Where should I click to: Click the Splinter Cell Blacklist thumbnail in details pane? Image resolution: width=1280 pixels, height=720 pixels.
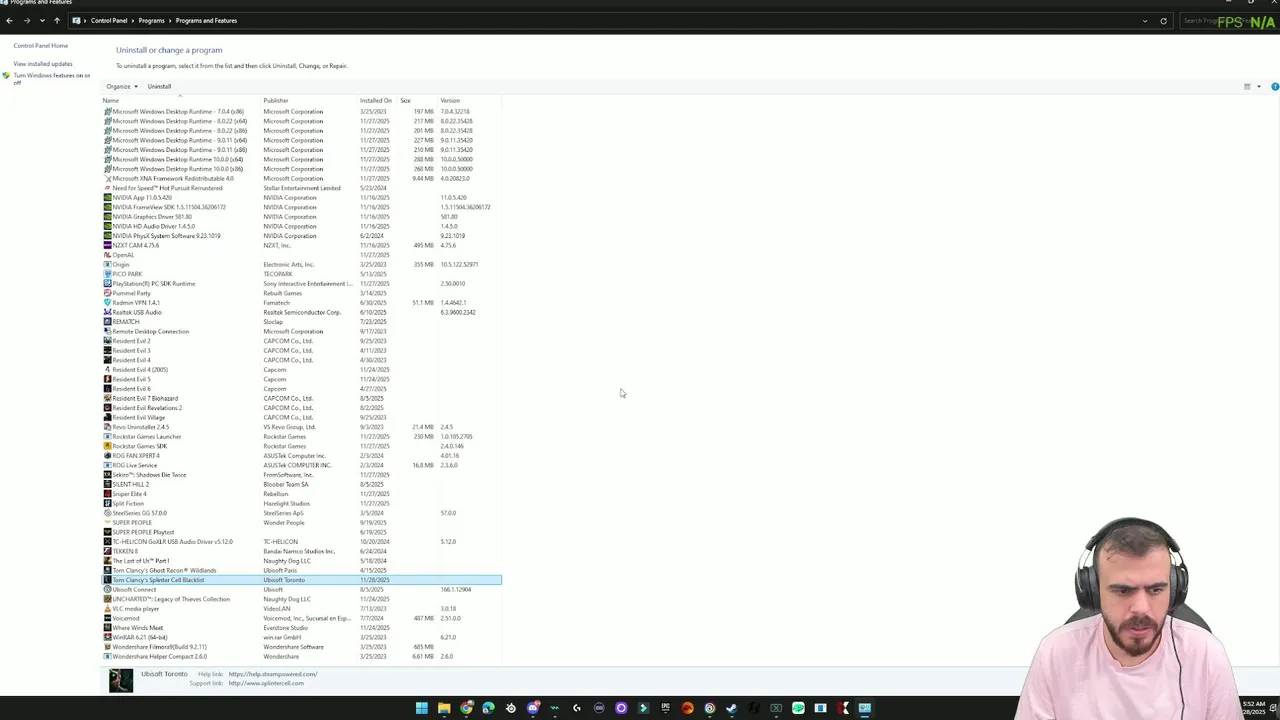(121, 680)
